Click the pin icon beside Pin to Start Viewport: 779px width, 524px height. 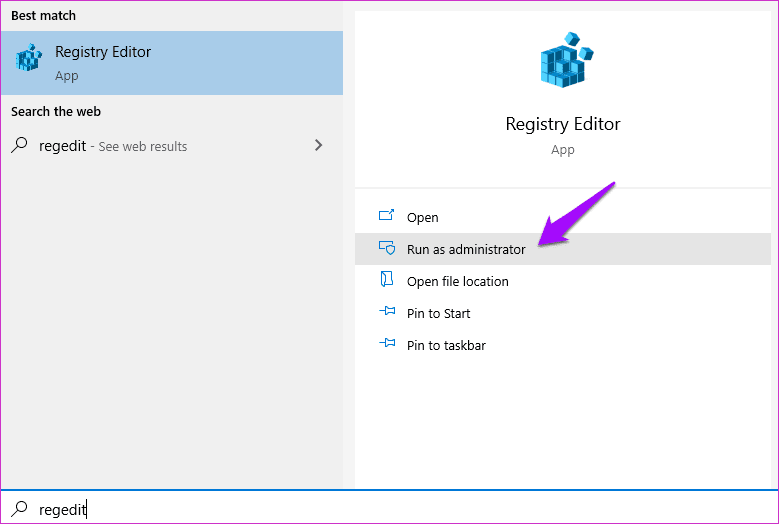[387, 311]
